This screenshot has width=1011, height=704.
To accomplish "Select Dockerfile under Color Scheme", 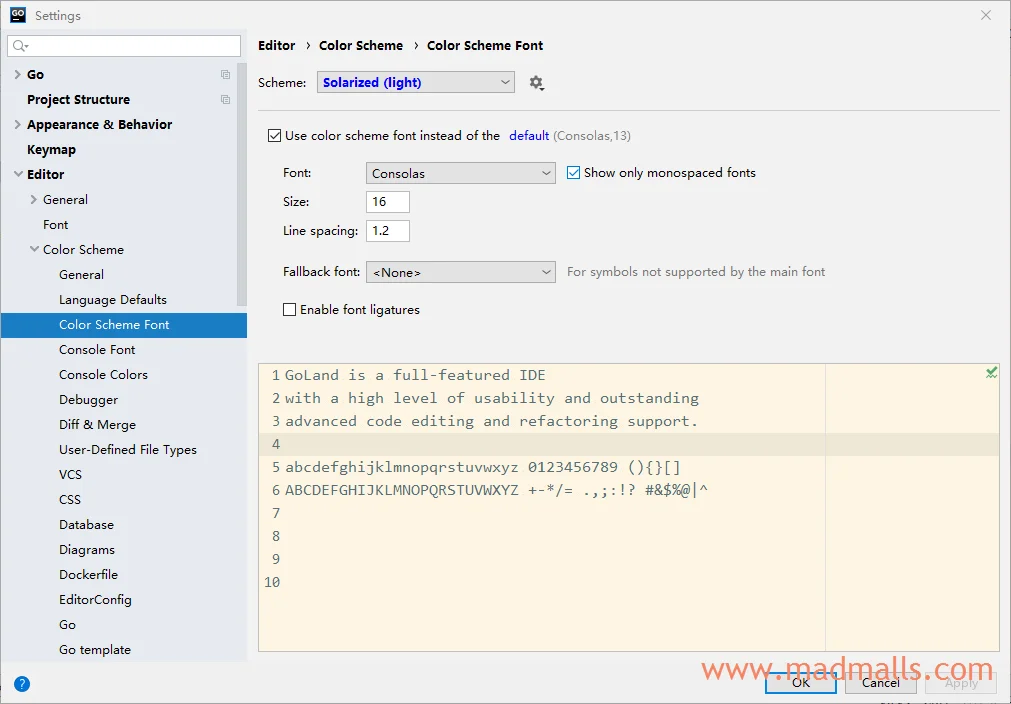I will click(88, 574).
